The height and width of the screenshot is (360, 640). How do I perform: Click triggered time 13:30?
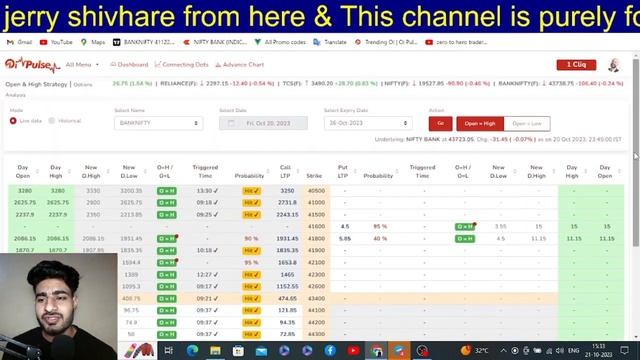click(x=207, y=191)
